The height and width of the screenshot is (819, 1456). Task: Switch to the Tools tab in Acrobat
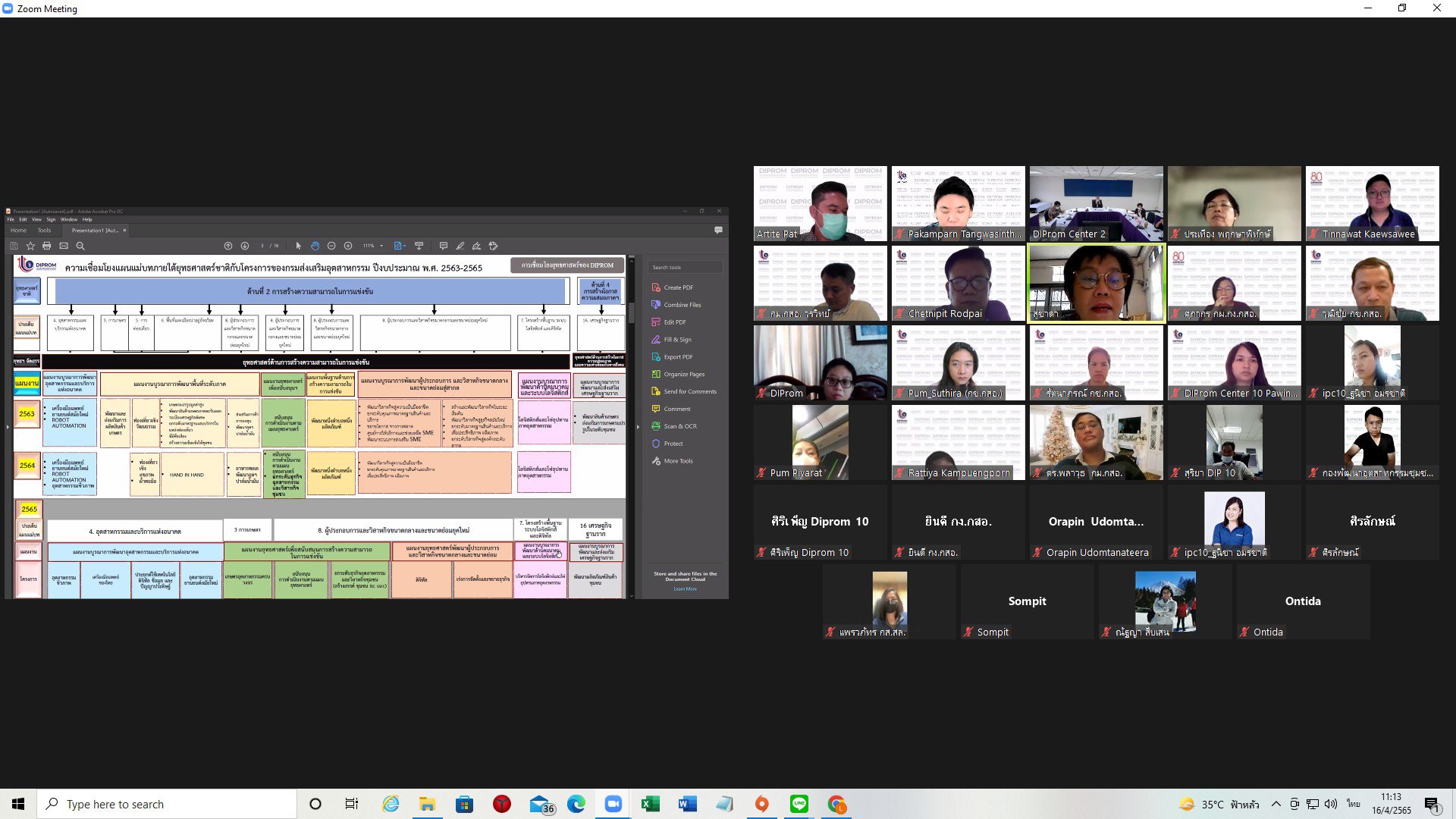point(45,231)
